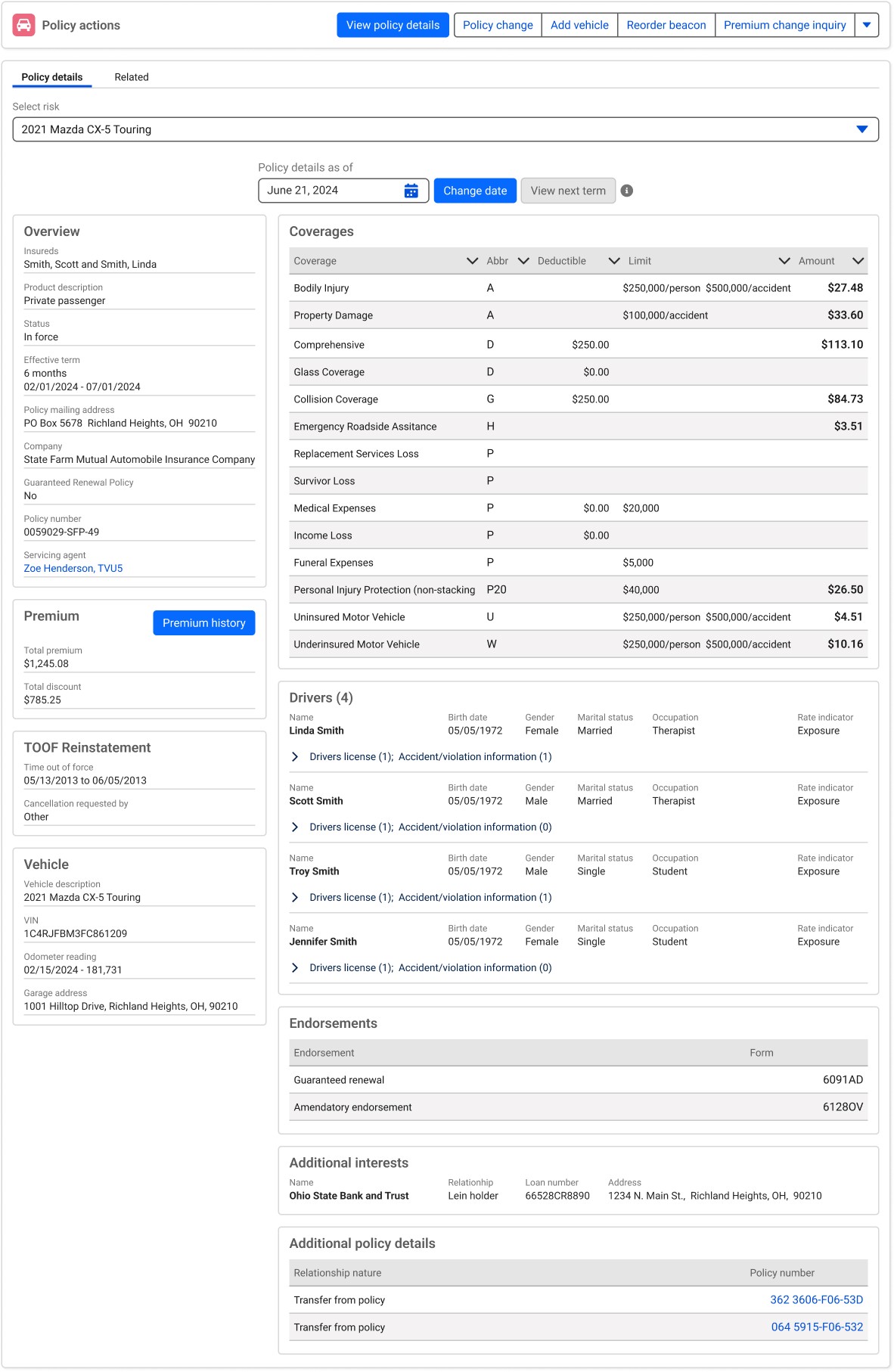Expand Troy Smith's license details chevron
Screen dimensions: 894x1372
[x=295, y=898]
